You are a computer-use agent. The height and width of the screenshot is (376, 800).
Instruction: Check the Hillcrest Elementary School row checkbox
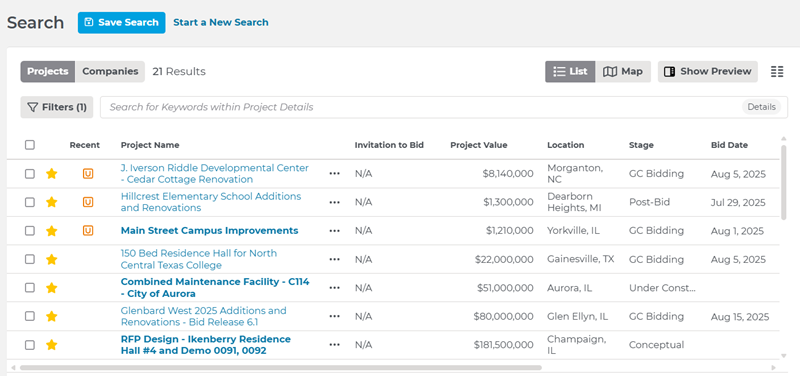tap(30, 203)
